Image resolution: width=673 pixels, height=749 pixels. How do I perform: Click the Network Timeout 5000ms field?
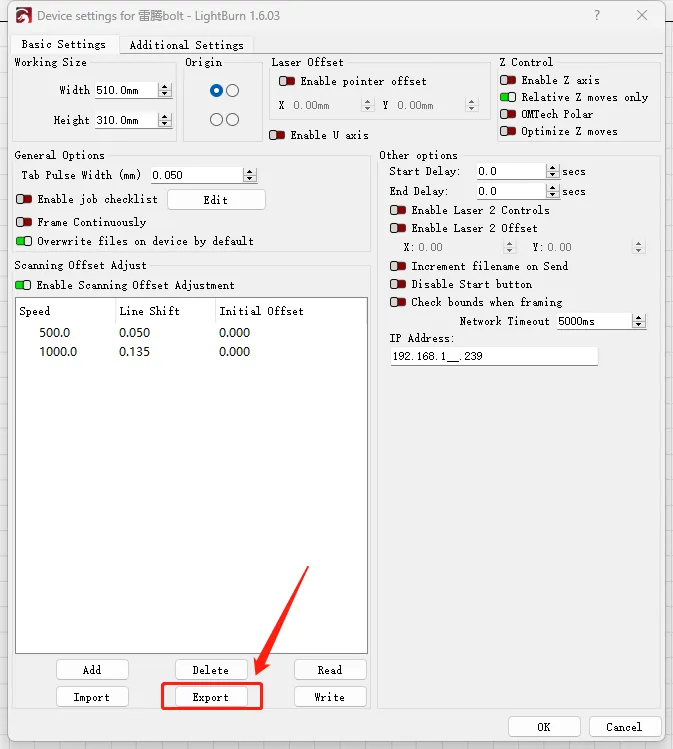(x=594, y=321)
